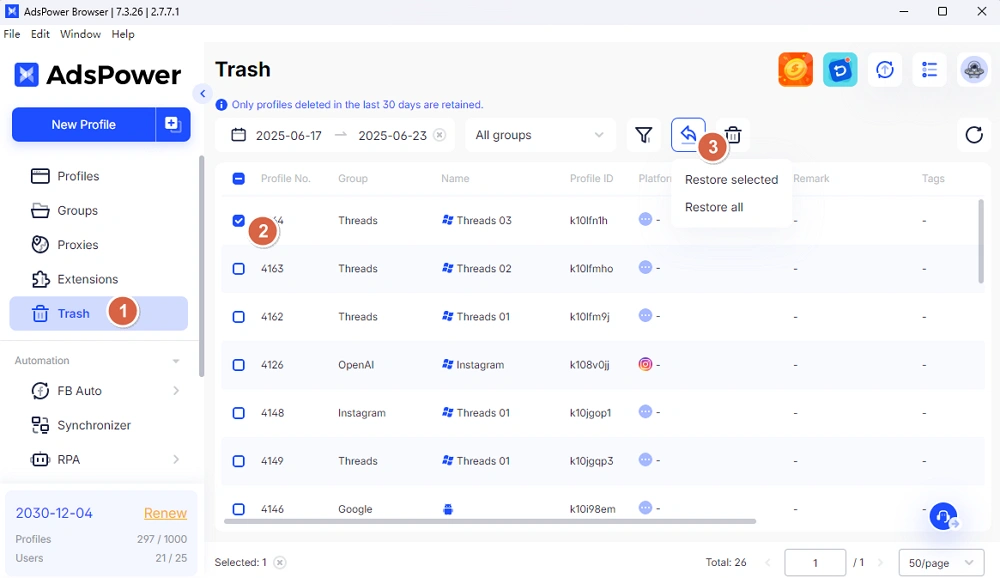Click the end date 2025-06-23

tap(392, 135)
